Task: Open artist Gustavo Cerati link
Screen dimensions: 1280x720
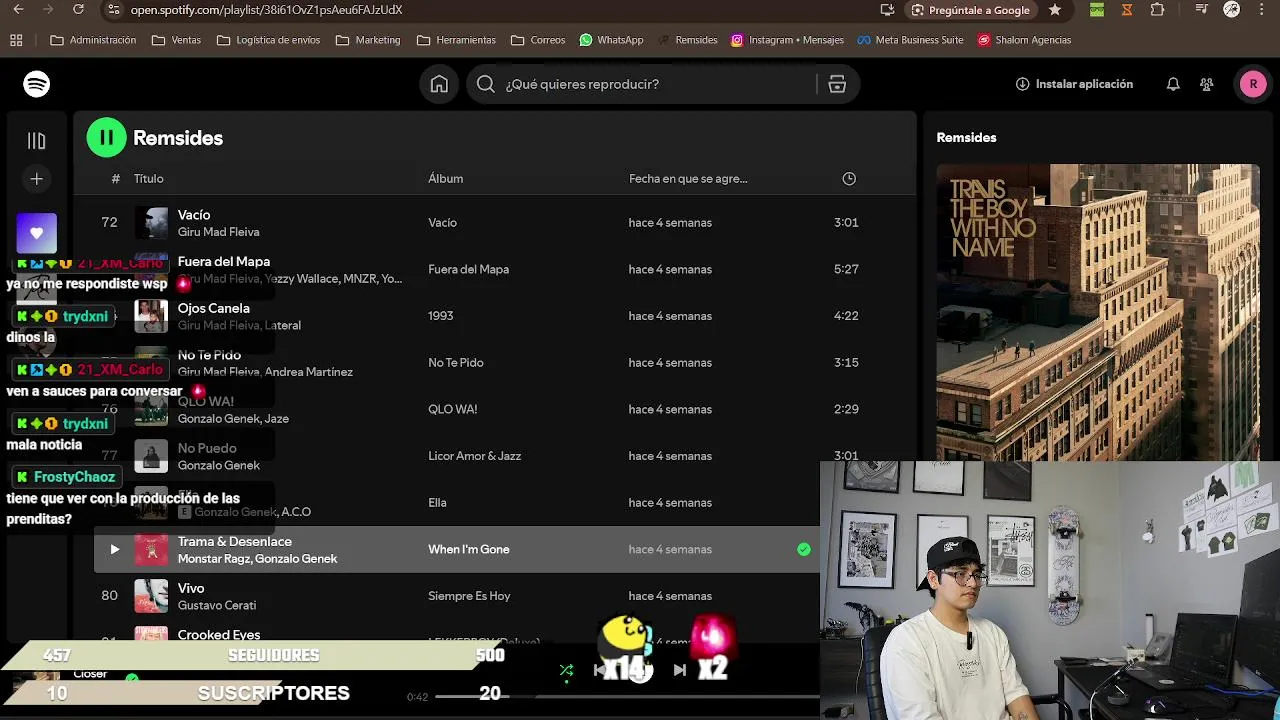Action: pos(217,605)
